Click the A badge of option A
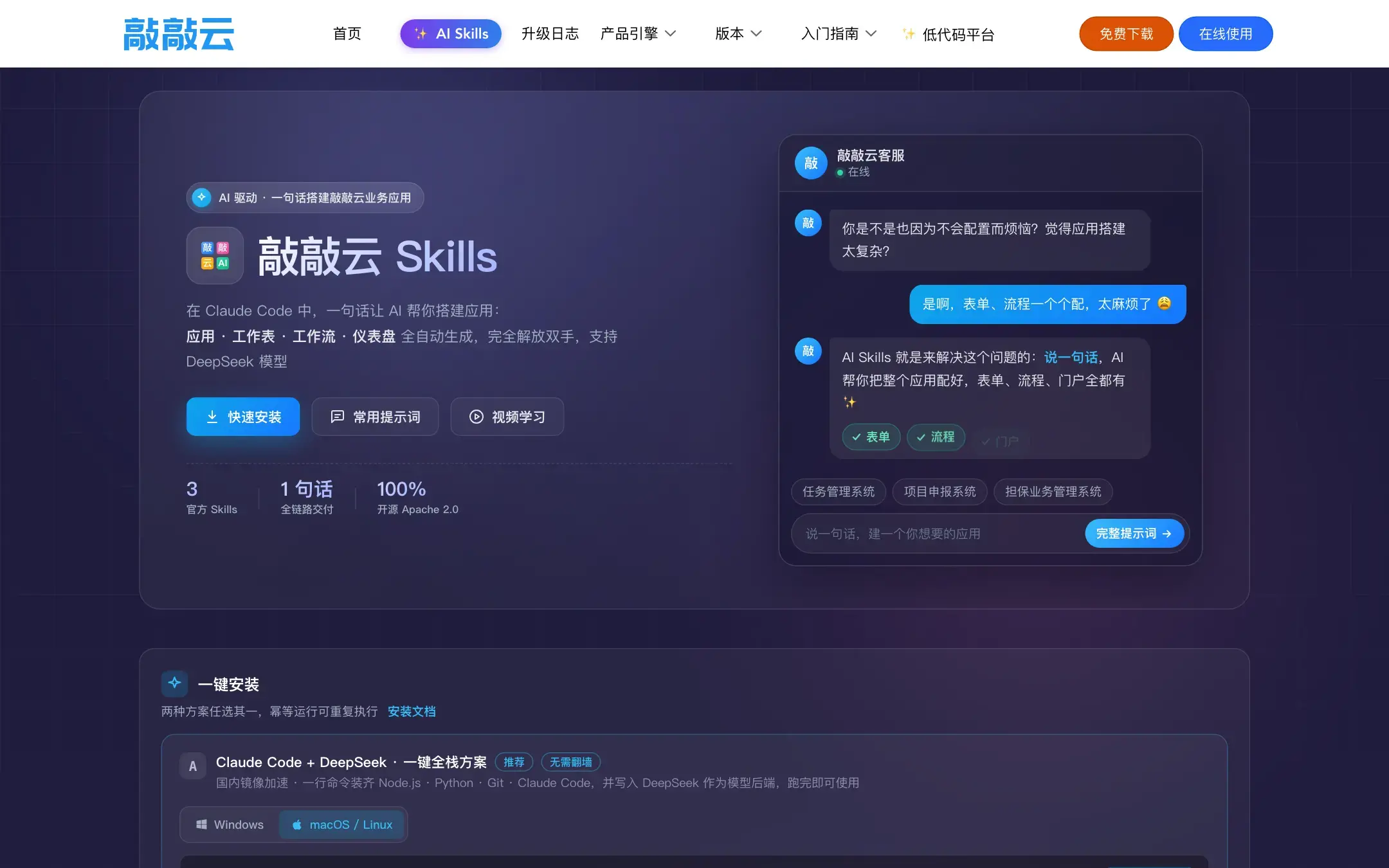The height and width of the screenshot is (868, 1389). pyautogui.click(x=192, y=766)
